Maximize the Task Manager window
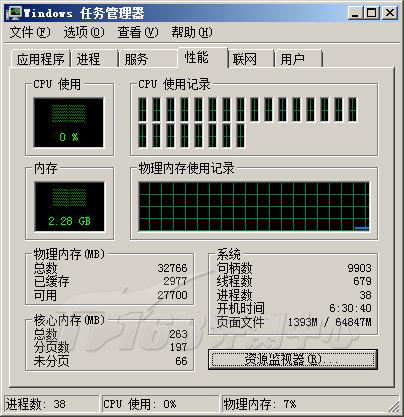Image resolution: width=404 pixels, height=417 pixels. [371, 13]
